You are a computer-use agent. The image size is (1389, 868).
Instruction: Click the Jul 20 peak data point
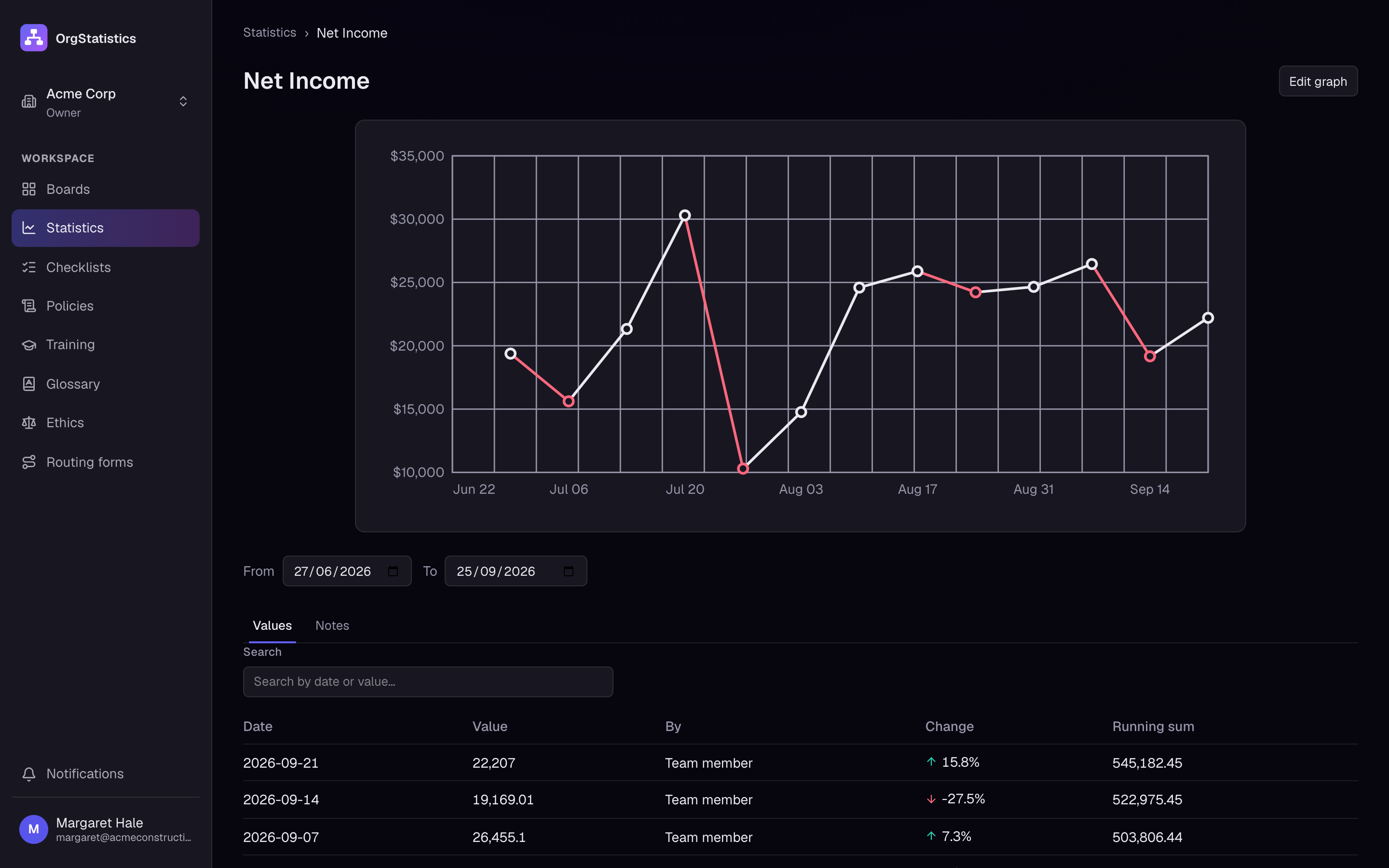(685, 215)
